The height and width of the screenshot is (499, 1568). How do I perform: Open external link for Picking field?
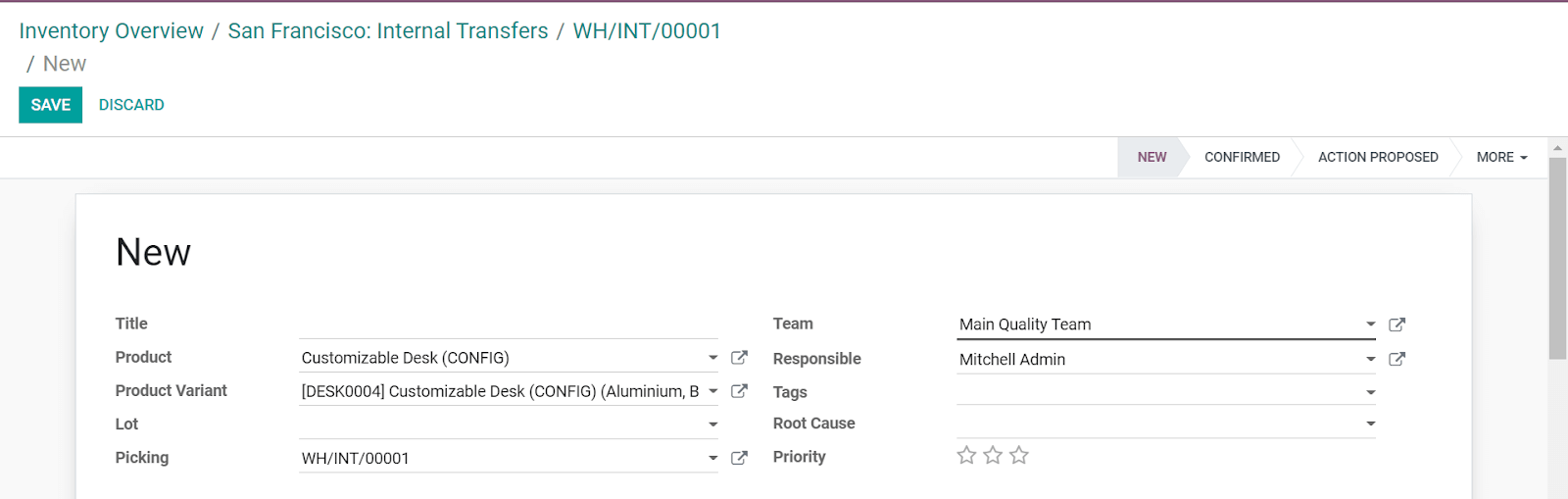[x=739, y=458]
